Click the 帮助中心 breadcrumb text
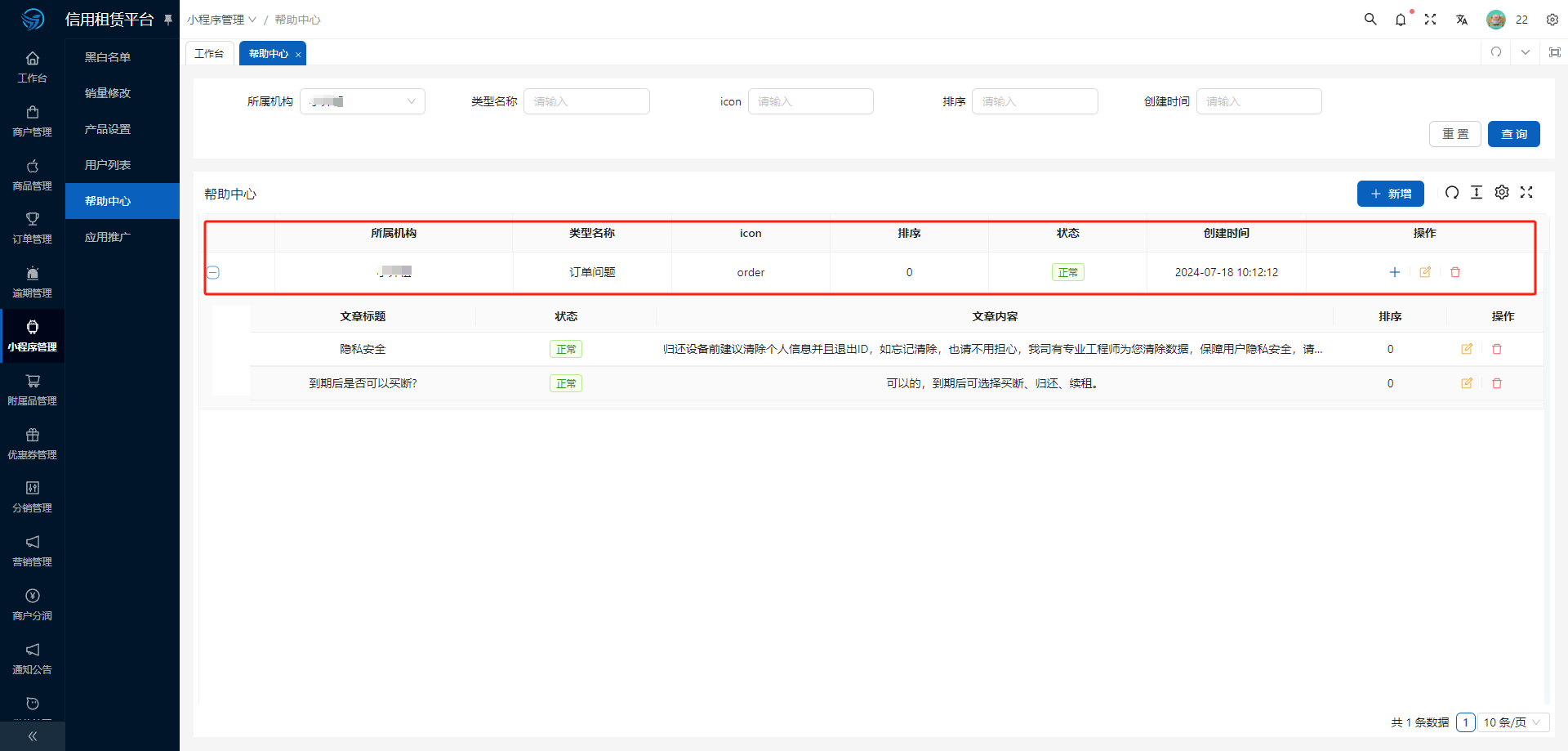The image size is (1568, 751). pyautogui.click(x=297, y=20)
